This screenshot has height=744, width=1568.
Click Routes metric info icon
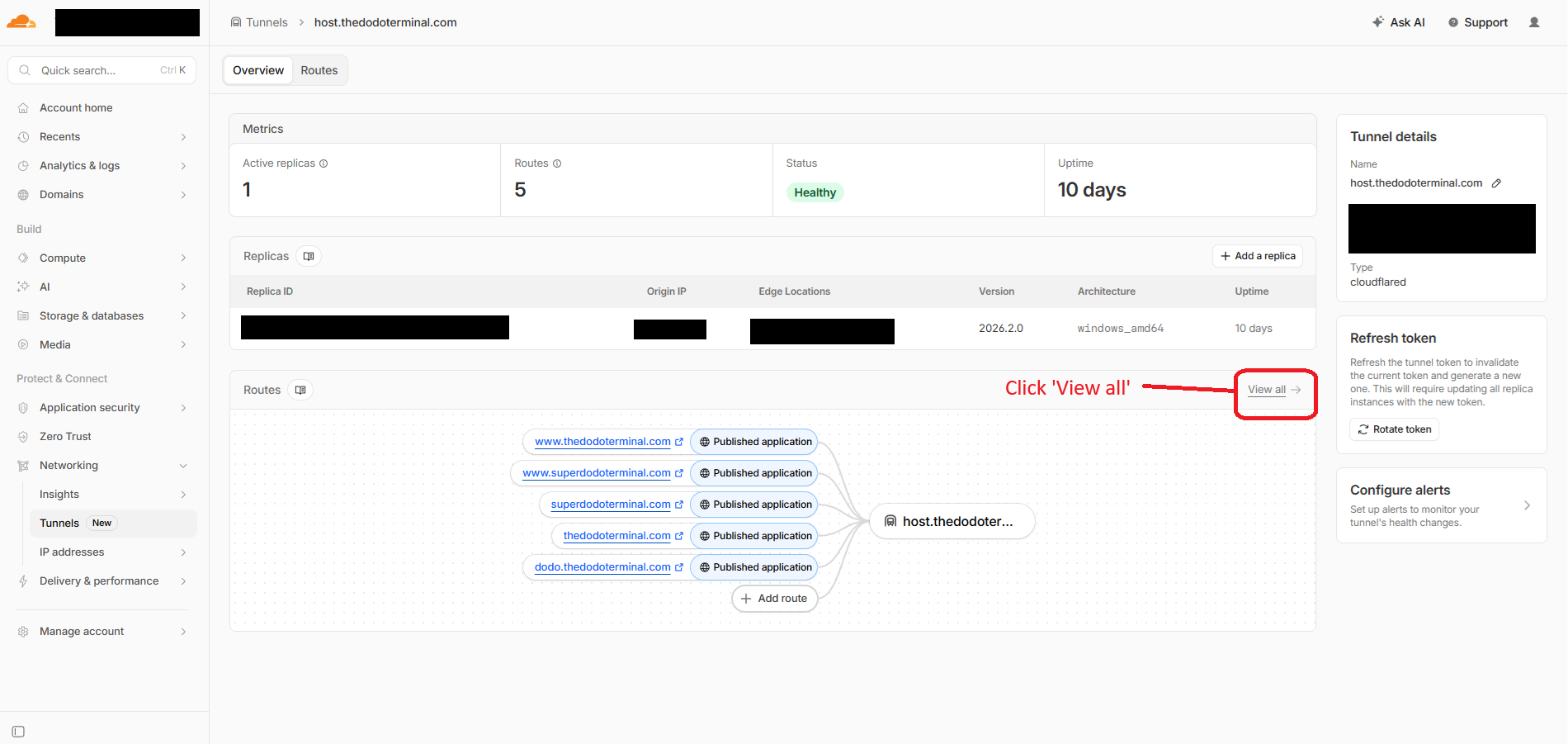point(557,163)
